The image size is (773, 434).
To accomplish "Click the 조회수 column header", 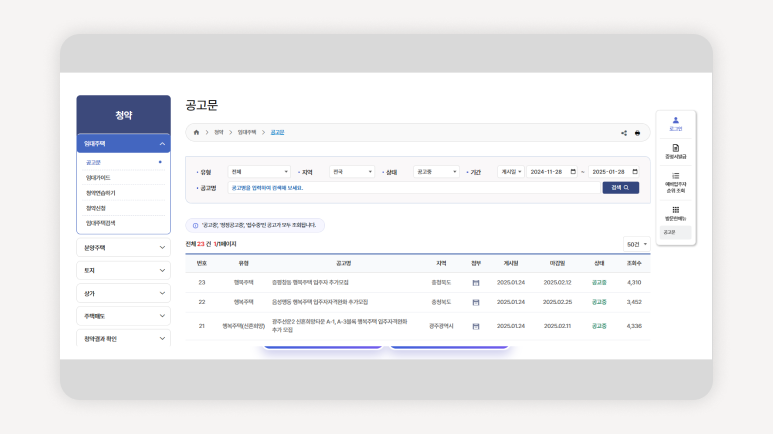I will tap(634, 263).
